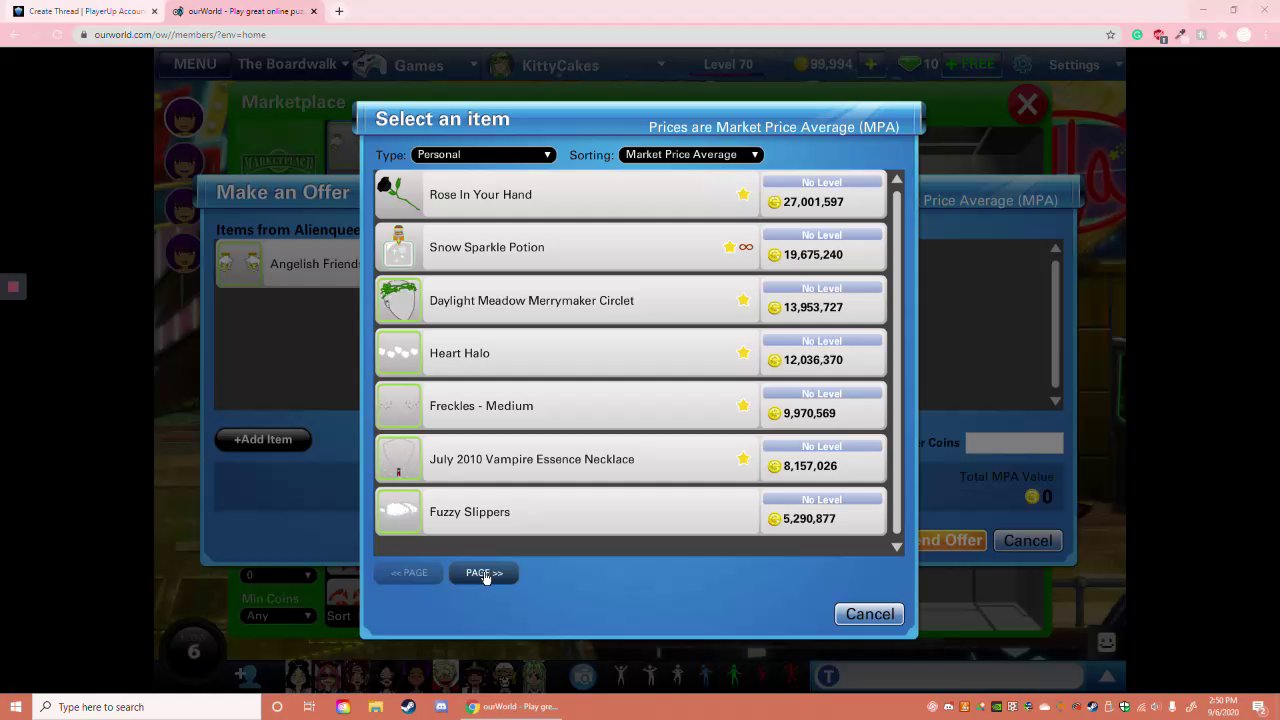Click the Send Offer button
Image resolution: width=1280 pixels, height=720 pixels.
pyautogui.click(x=950, y=541)
